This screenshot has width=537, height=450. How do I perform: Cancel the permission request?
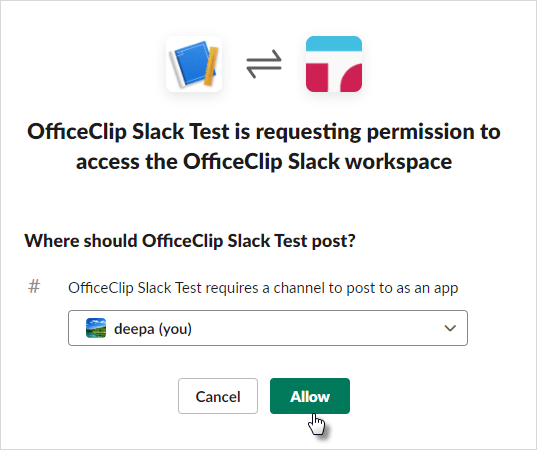[218, 396]
